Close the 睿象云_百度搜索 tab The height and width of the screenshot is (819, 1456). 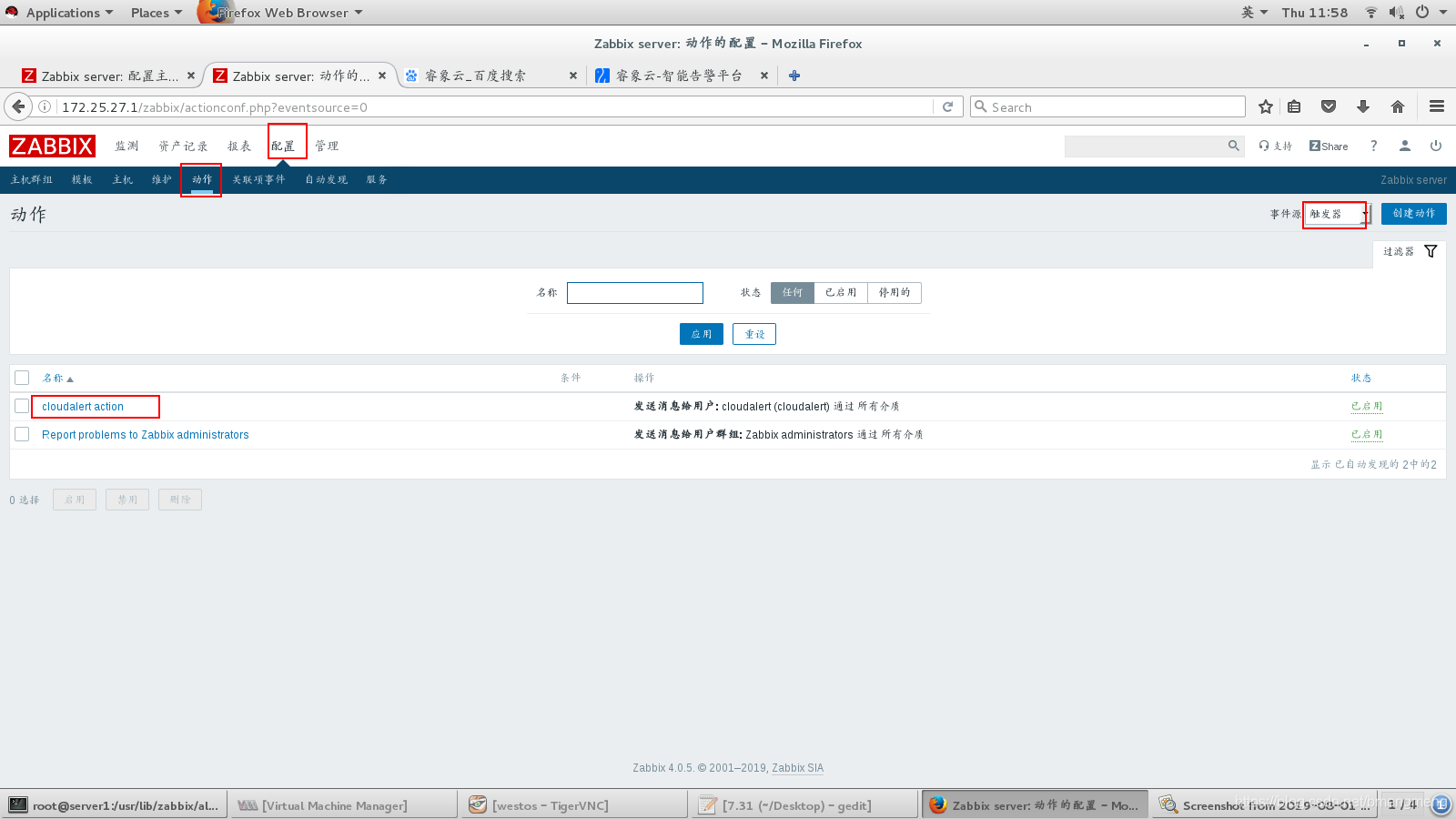pyautogui.click(x=573, y=76)
